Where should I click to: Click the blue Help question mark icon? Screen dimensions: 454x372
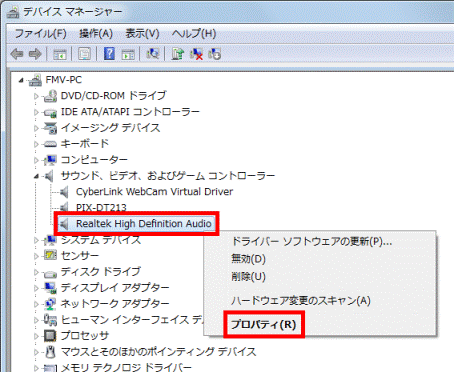(x=109, y=54)
